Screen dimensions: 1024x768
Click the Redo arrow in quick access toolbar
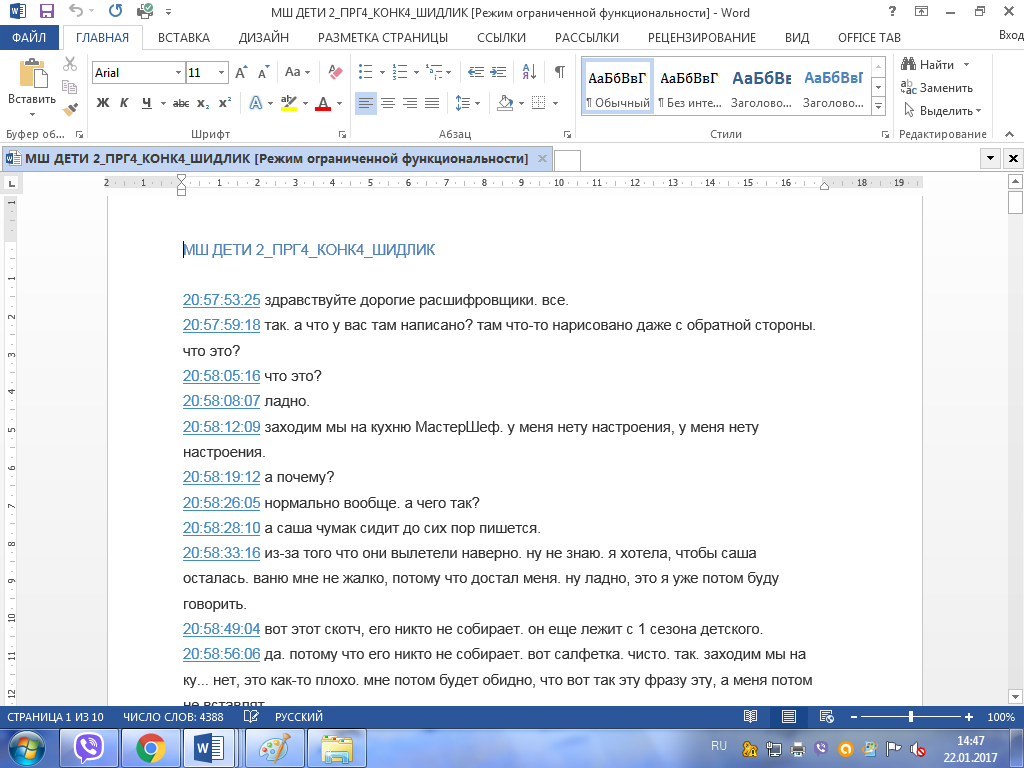tap(116, 11)
